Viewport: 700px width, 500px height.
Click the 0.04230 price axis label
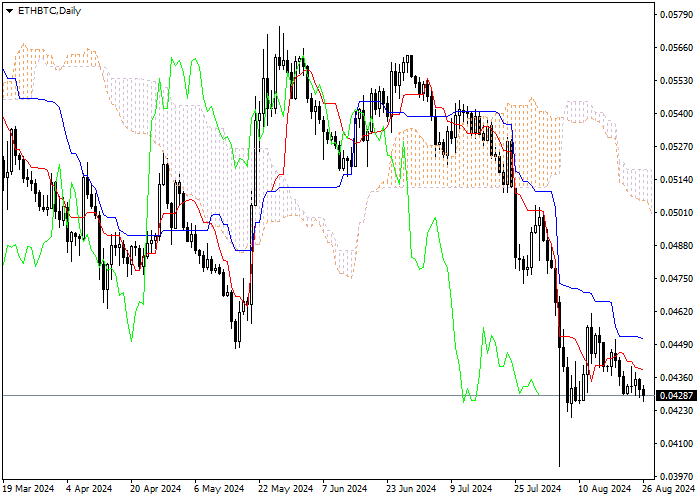click(676, 410)
